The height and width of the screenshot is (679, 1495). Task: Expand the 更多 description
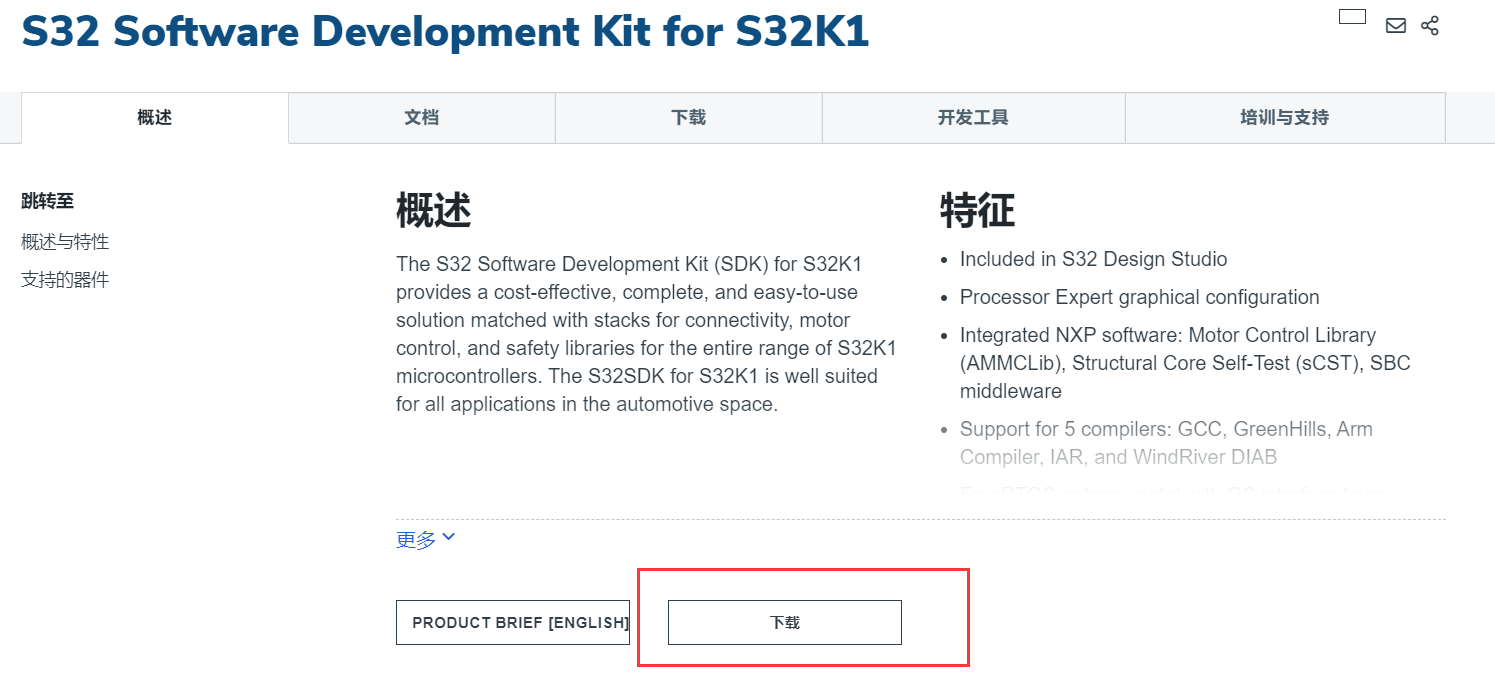click(412, 538)
